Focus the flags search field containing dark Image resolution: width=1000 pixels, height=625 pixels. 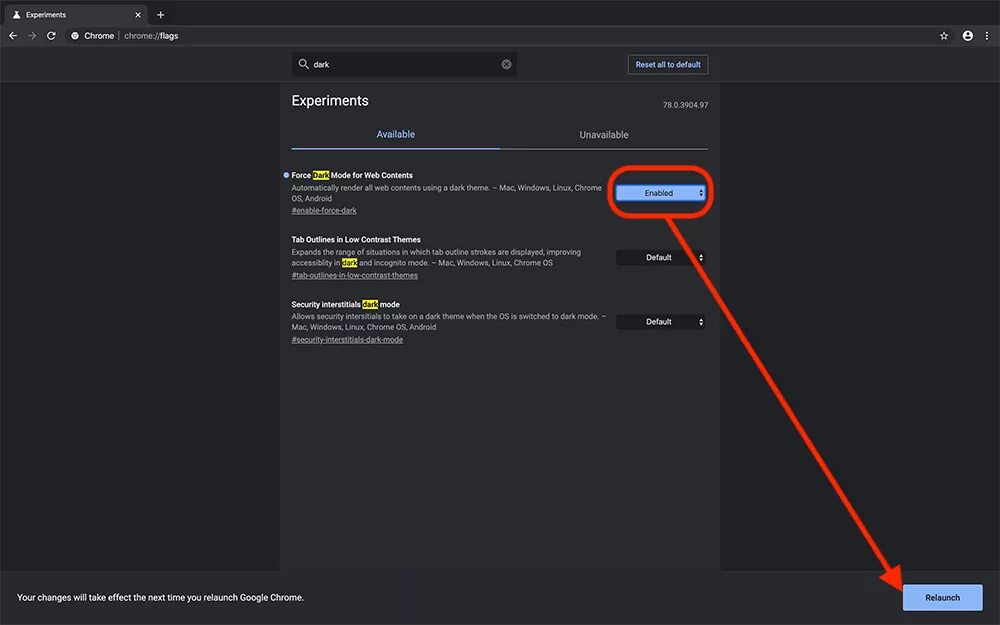404,64
